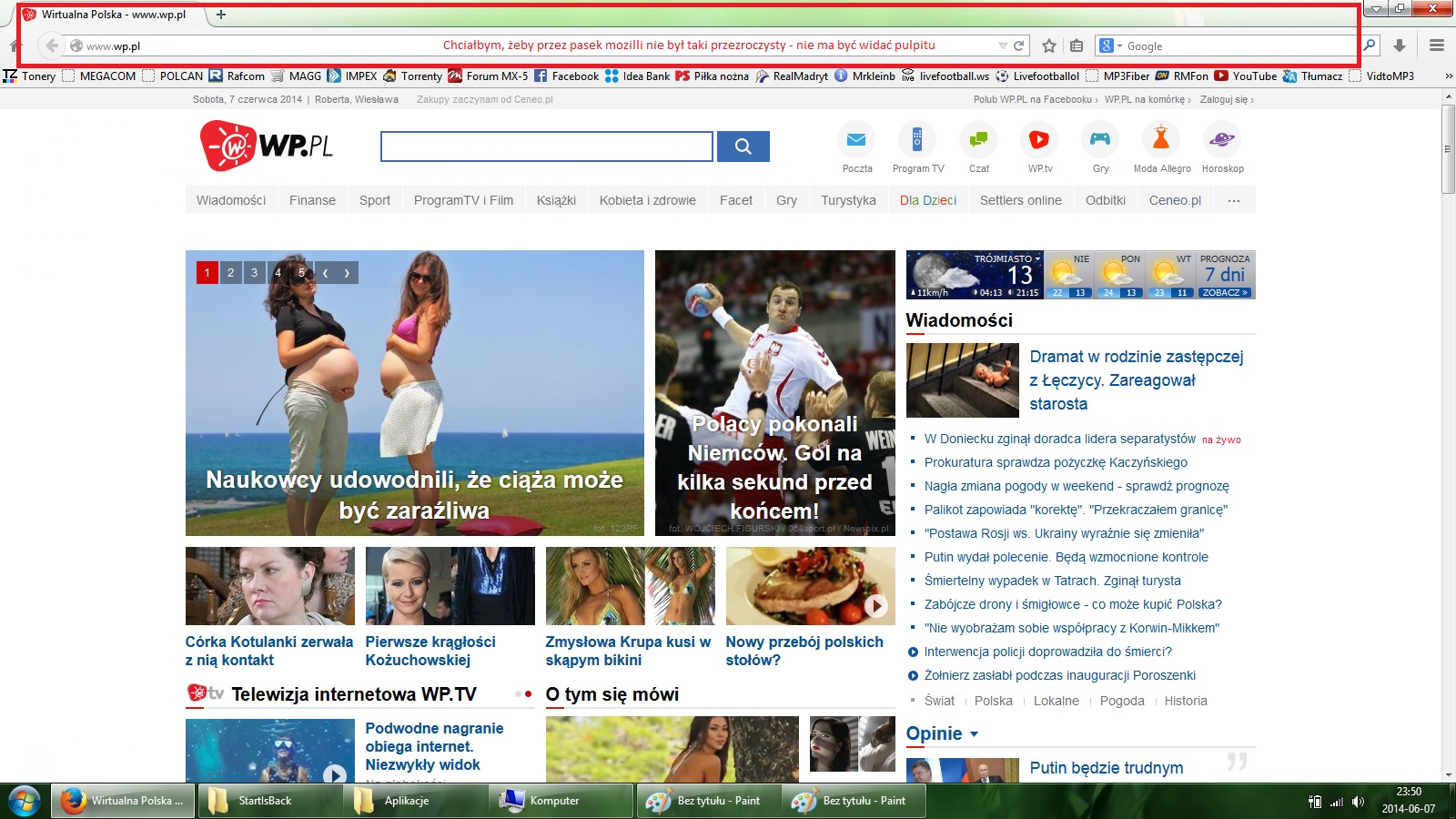Select slide 2 in the news slider
Viewport: 1456px width, 819px height.
(231, 272)
